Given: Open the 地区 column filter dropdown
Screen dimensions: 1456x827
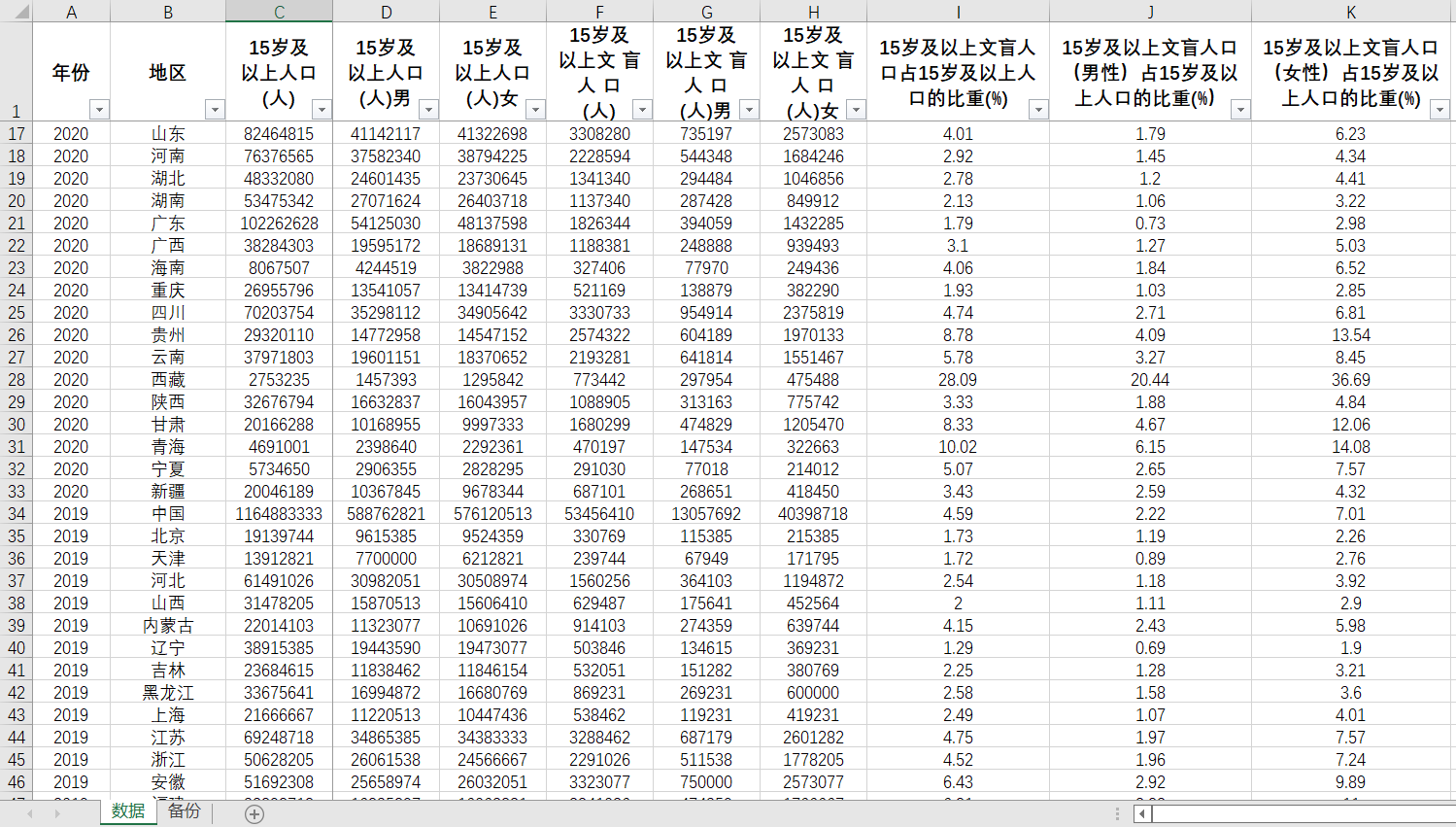Looking at the screenshot, I should click(x=215, y=110).
